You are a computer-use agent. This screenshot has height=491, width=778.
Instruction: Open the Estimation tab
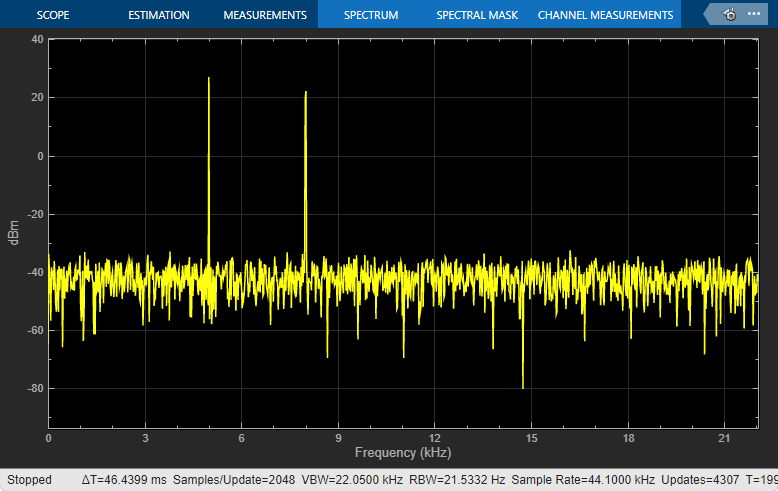[159, 15]
